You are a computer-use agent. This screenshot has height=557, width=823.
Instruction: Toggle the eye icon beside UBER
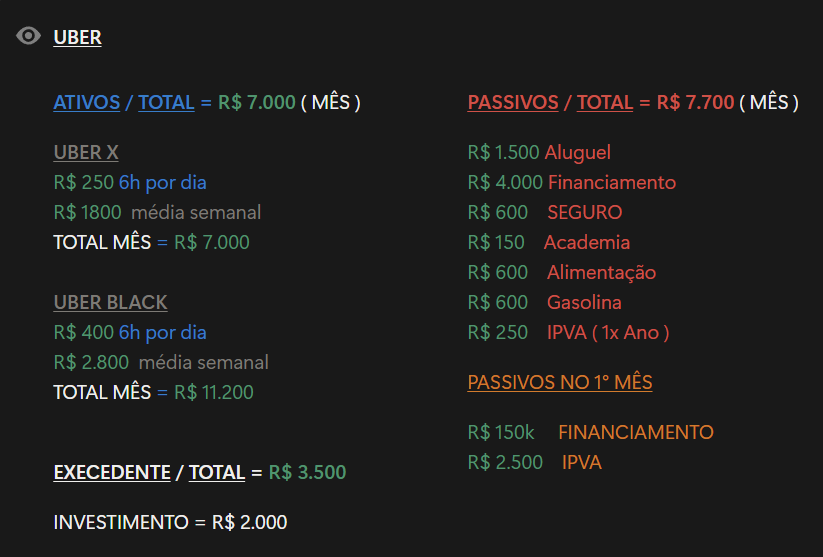point(28,36)
